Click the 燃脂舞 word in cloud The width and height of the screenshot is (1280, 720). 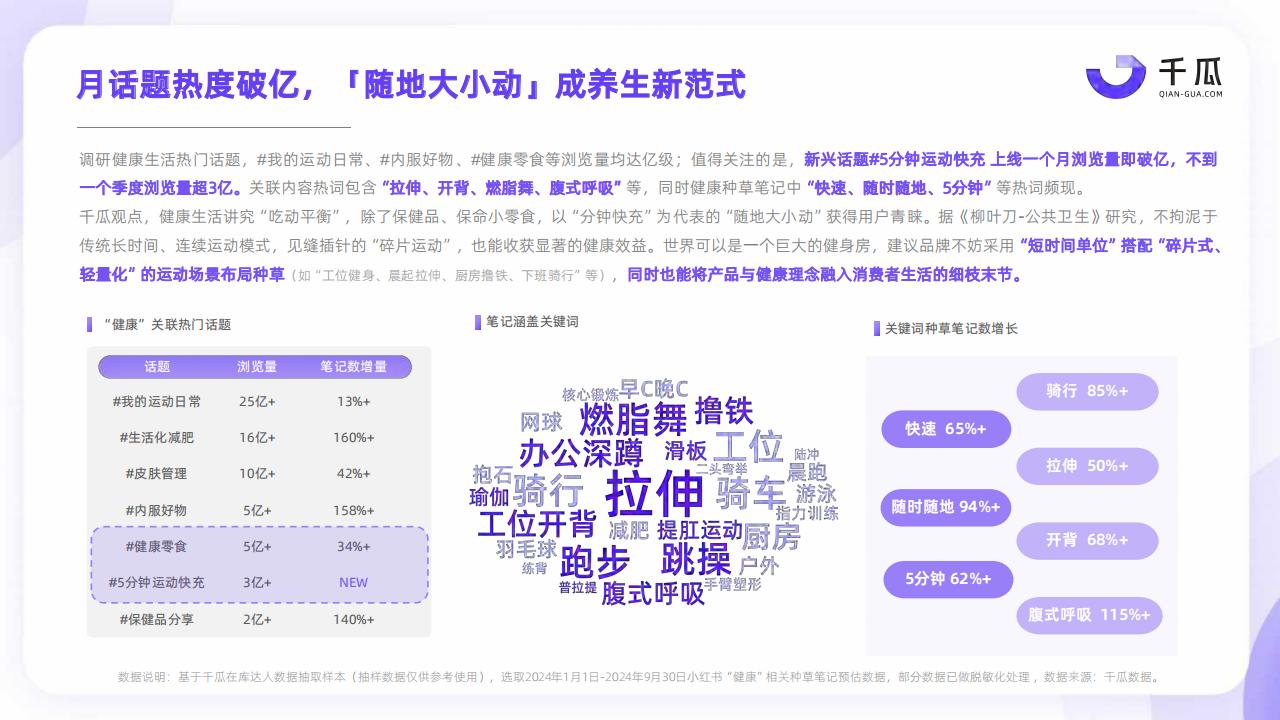pyautogui.click(x=633, y=418)
